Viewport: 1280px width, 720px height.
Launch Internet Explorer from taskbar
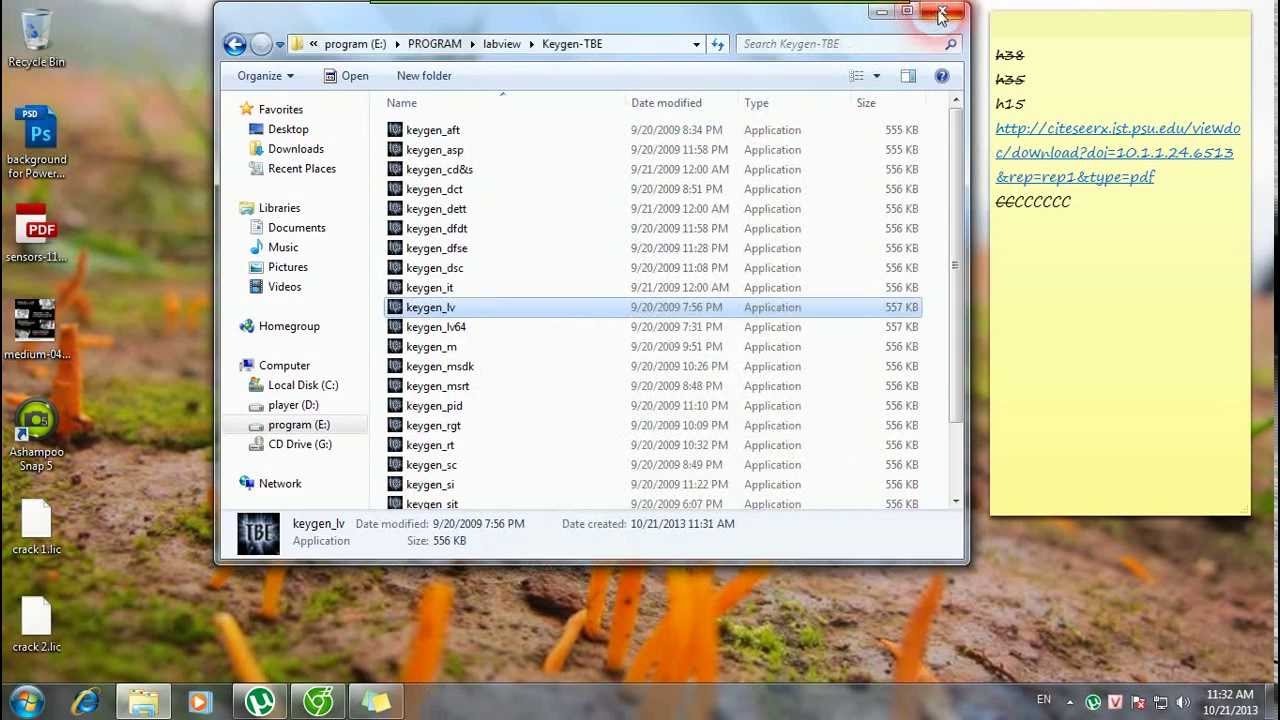tap(85, 702)
